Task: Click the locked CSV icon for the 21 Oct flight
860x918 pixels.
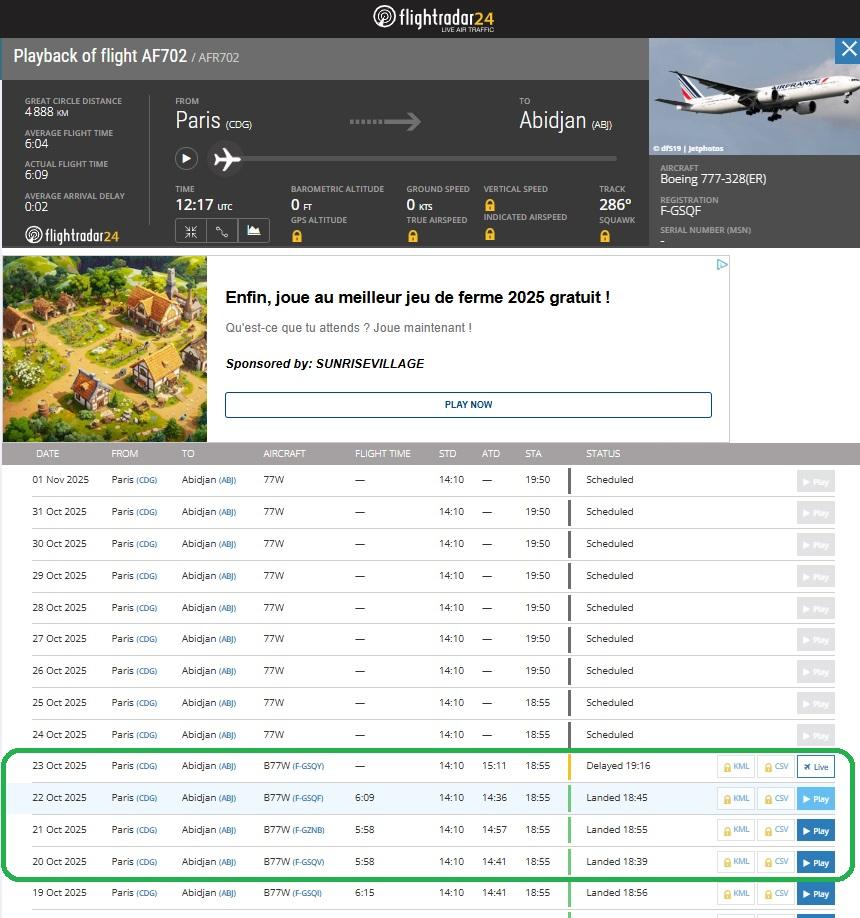Action: tap(775, 831)
